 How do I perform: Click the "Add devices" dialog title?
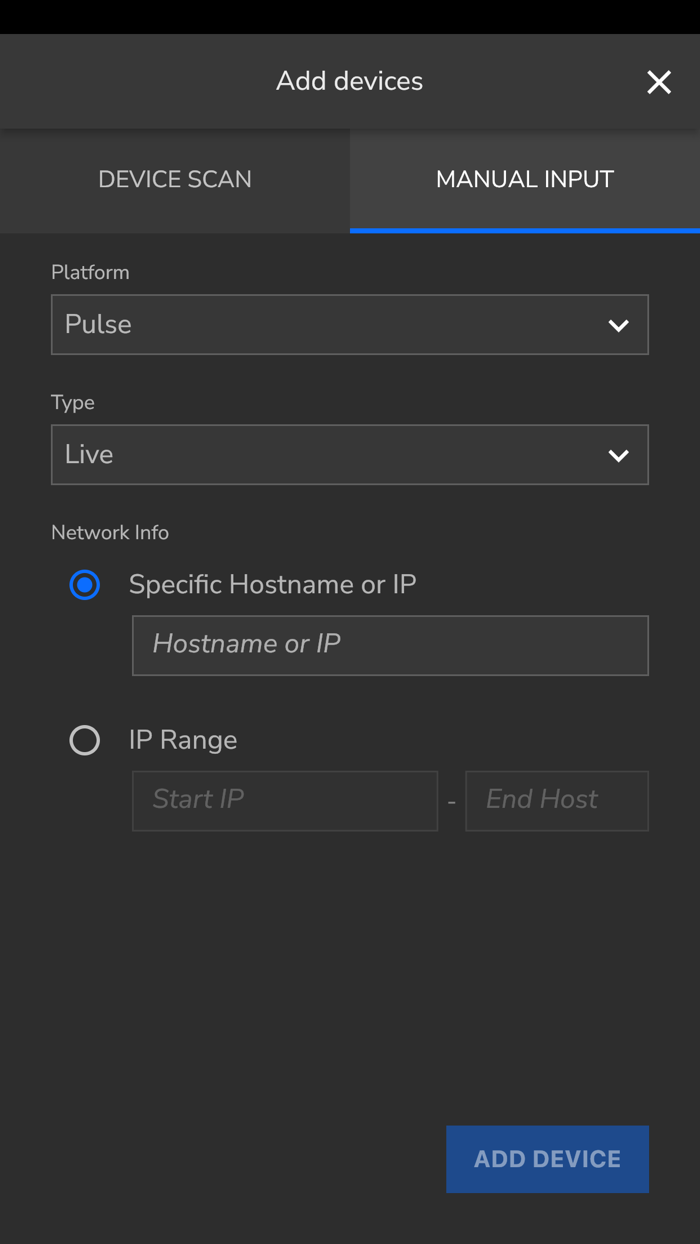349,82
